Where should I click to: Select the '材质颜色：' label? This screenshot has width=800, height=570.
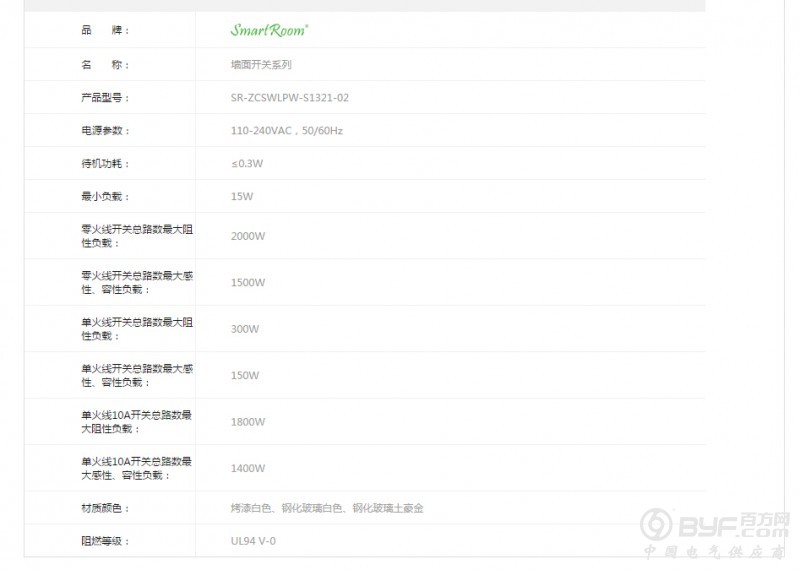pyautogui.click(x=106, y=508)
